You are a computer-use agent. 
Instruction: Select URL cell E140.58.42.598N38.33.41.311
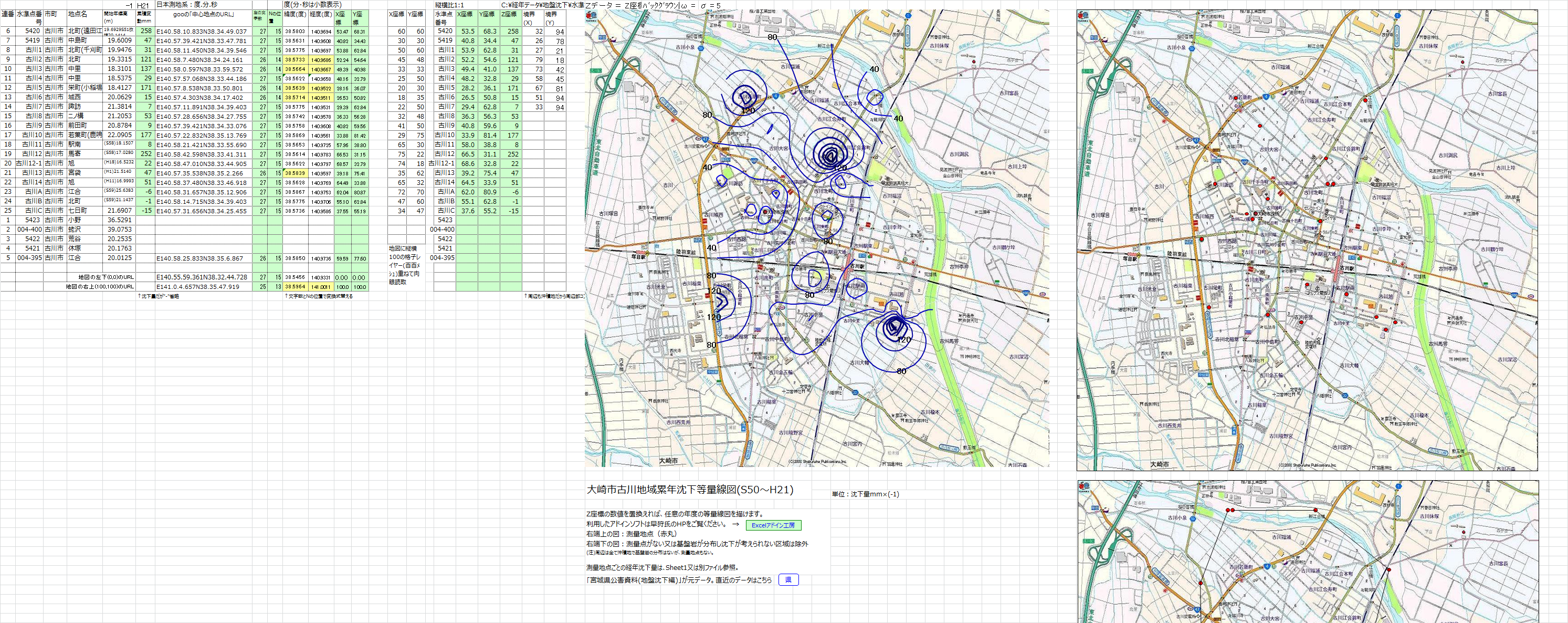[x=203, y=154]
